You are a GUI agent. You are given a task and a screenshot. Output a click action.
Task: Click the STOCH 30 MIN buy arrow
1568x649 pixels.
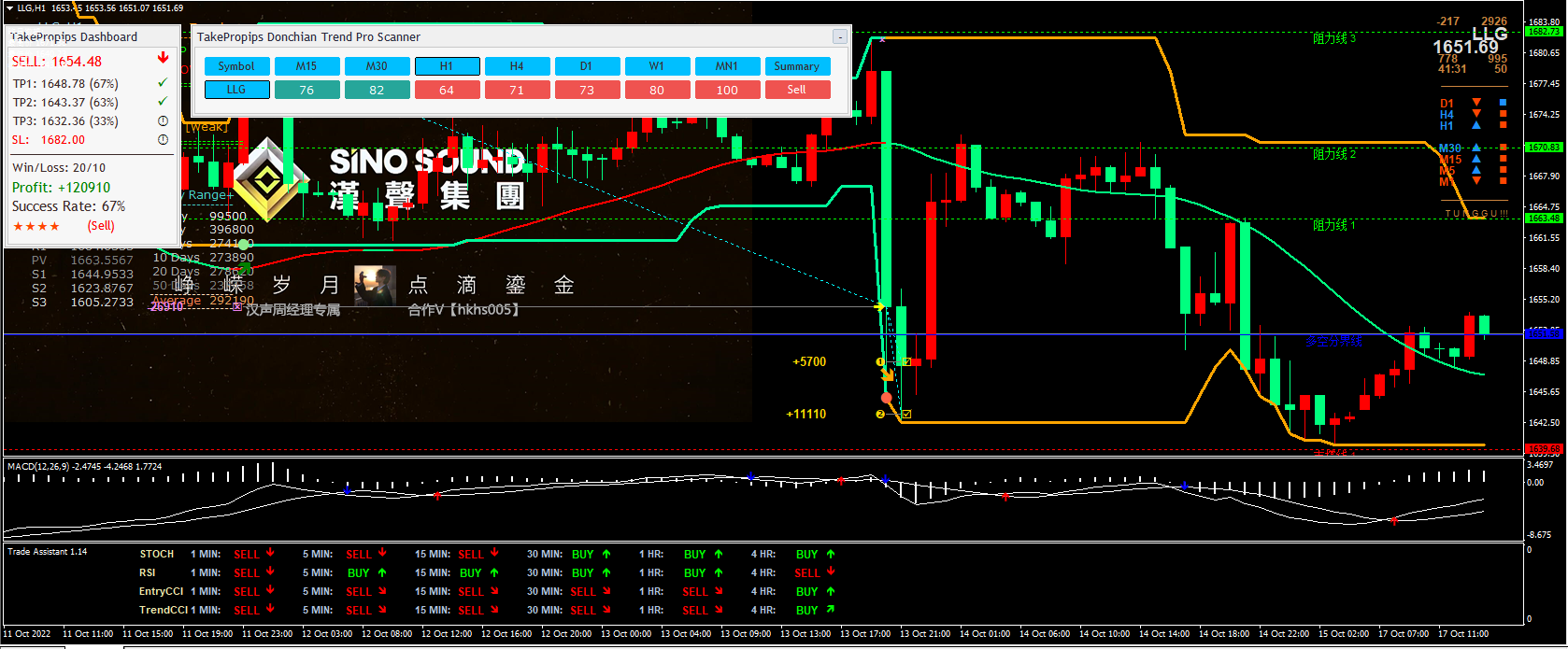(x=606, y=553)
